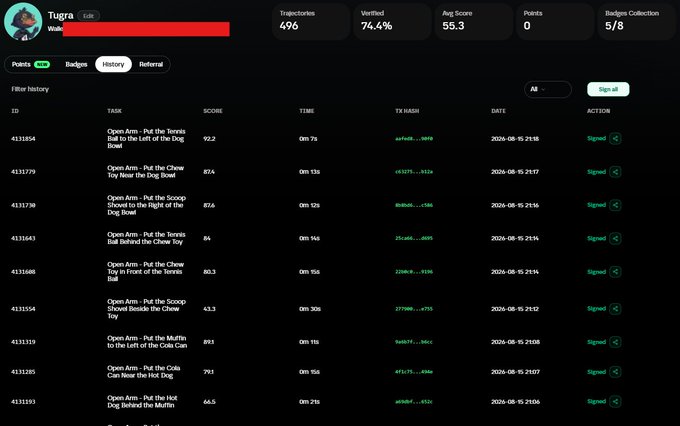The height and width of the screenshot is (426, 680).
Task: Click the Points 0 stat card
Action: (x=555, y=22)
